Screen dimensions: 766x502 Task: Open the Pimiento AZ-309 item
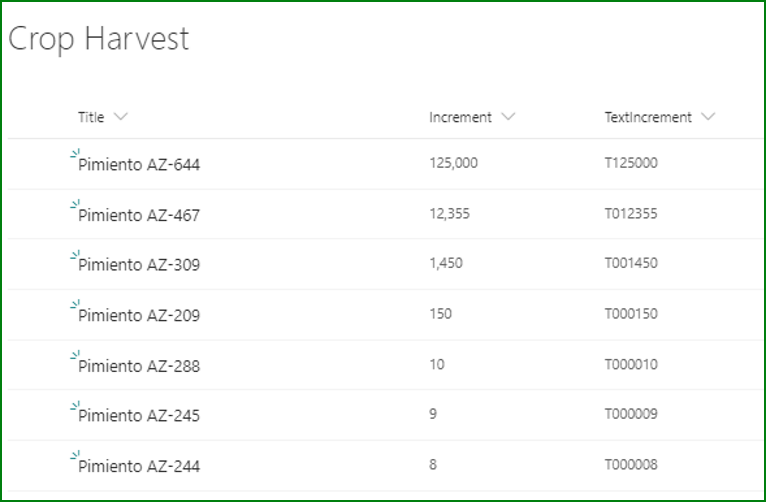tap(139, 265)
